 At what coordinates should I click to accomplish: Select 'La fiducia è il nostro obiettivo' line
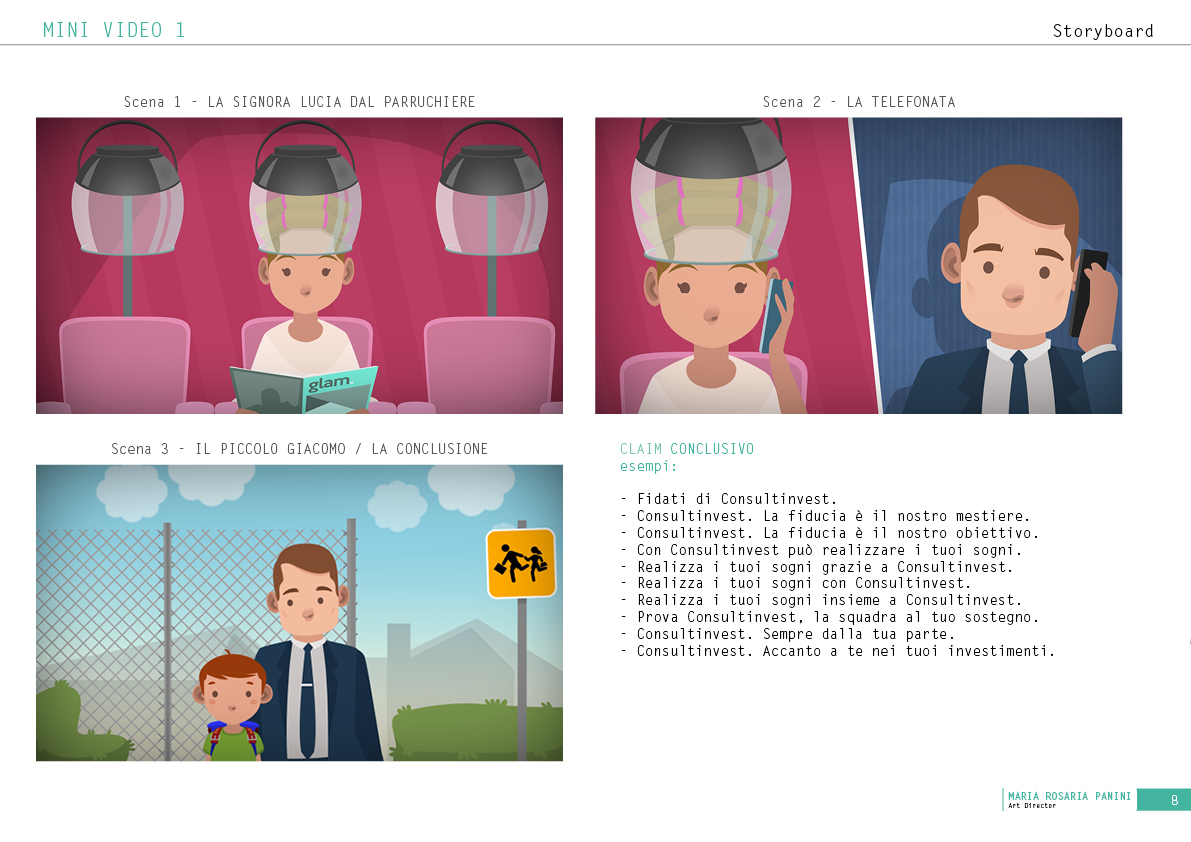[x=829, y=533]
